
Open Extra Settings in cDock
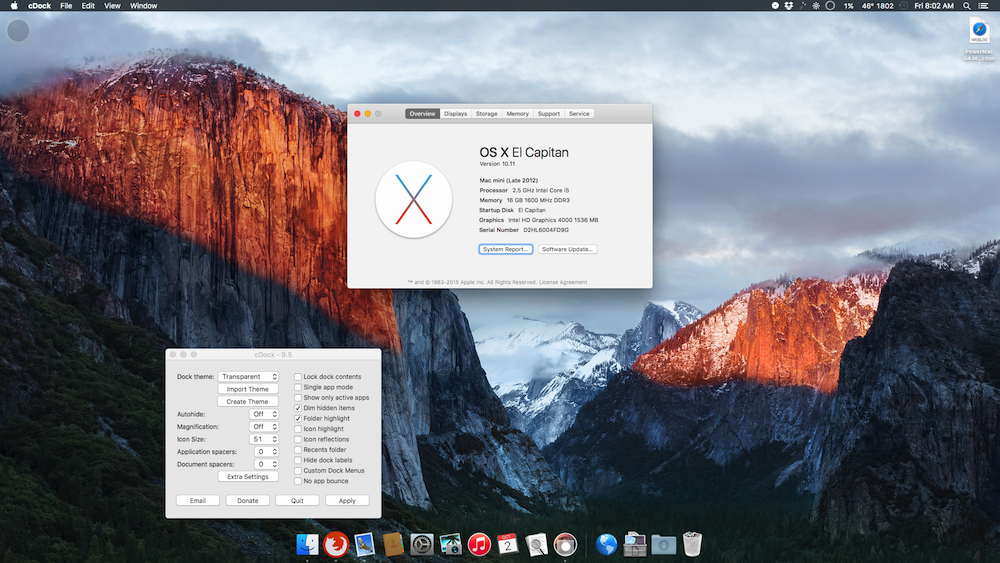(x=247, y=477)
